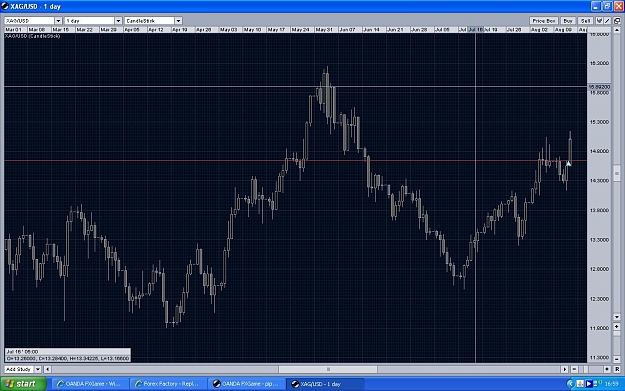
Task: Expand hidden system tray icons arrow
Action: point(570,384)
